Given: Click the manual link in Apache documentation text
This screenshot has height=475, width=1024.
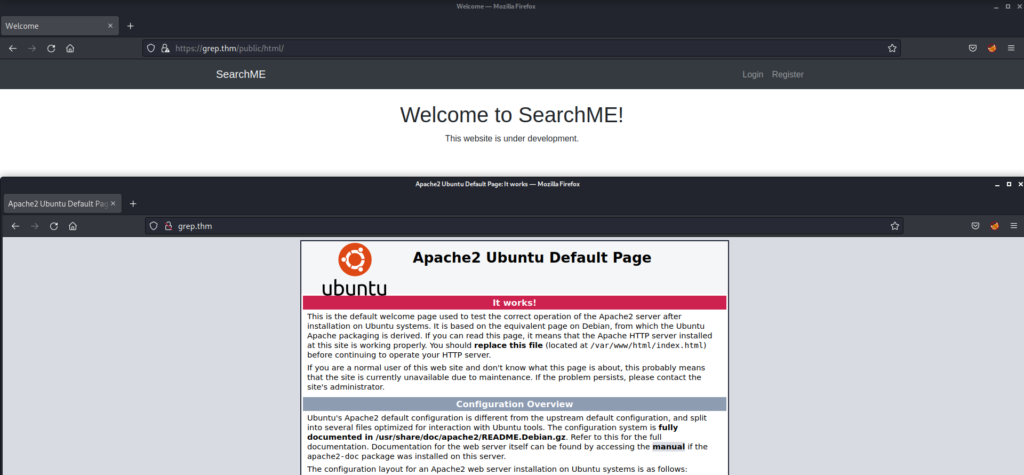Looking at the screenshot, I should tap(668, 447).
